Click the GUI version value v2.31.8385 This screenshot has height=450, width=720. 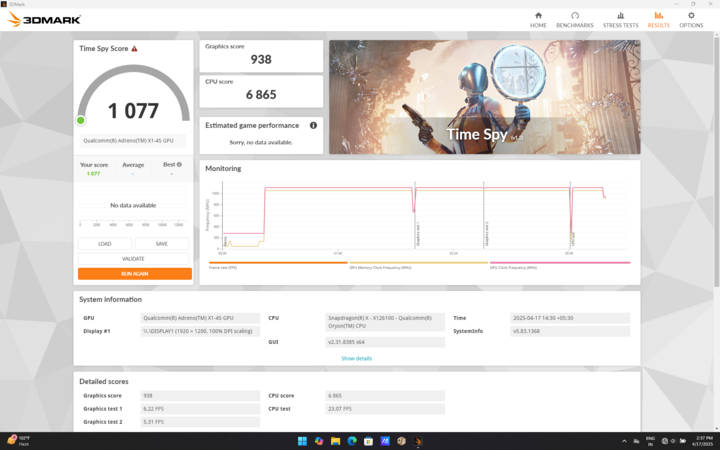[385, 342]
